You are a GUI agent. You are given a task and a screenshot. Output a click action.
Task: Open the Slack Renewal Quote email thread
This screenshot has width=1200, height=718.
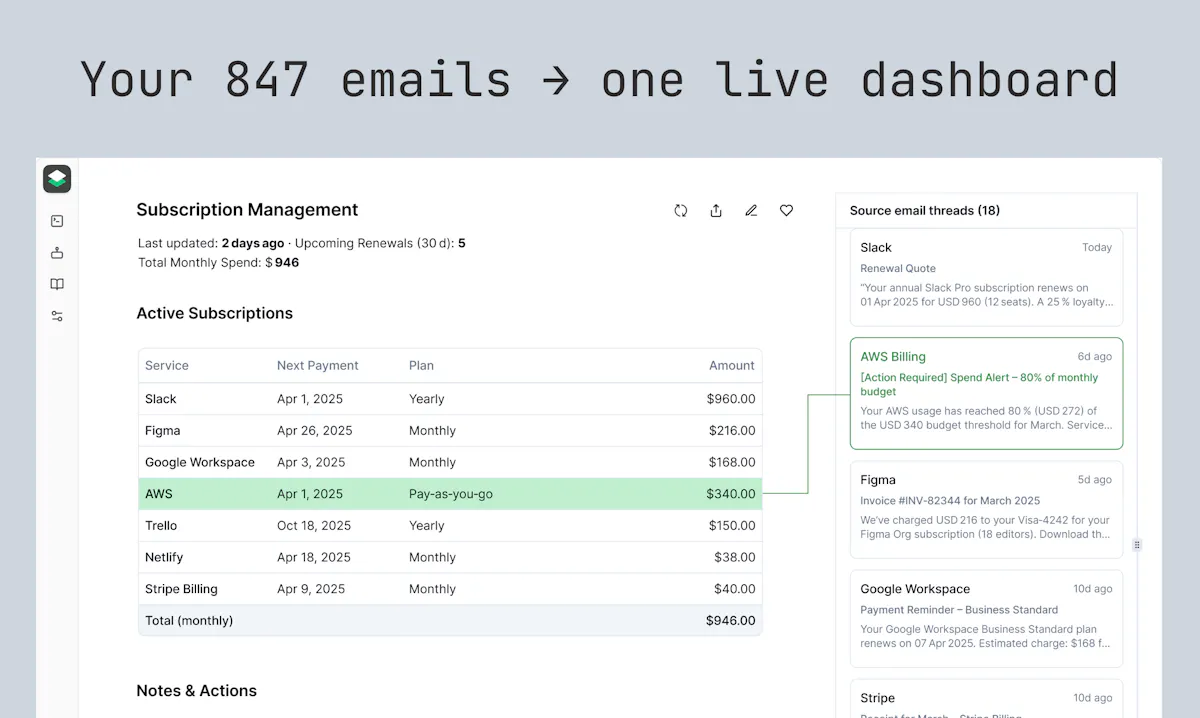coord(986,277)
